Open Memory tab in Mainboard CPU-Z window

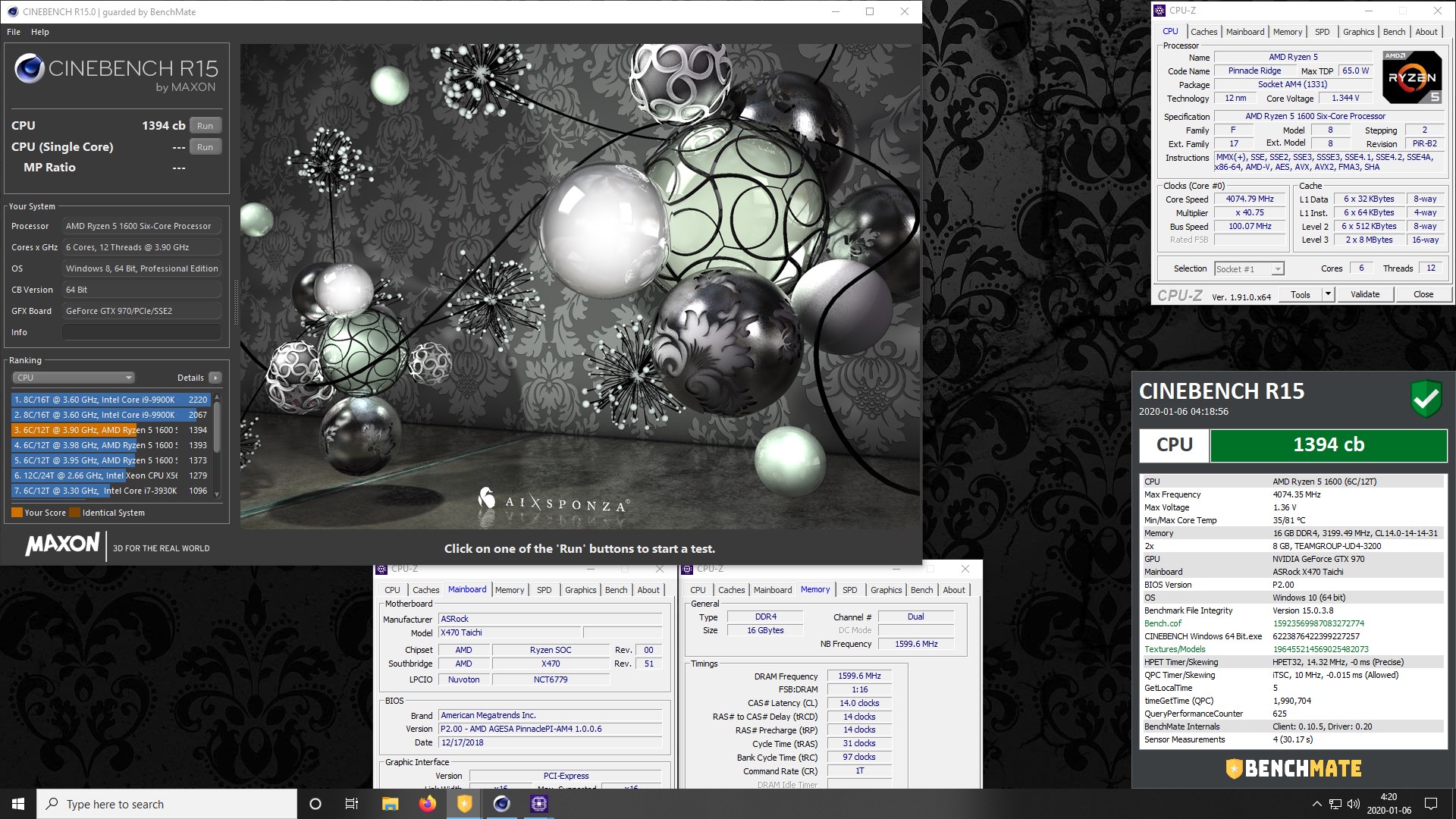(510, 590)
